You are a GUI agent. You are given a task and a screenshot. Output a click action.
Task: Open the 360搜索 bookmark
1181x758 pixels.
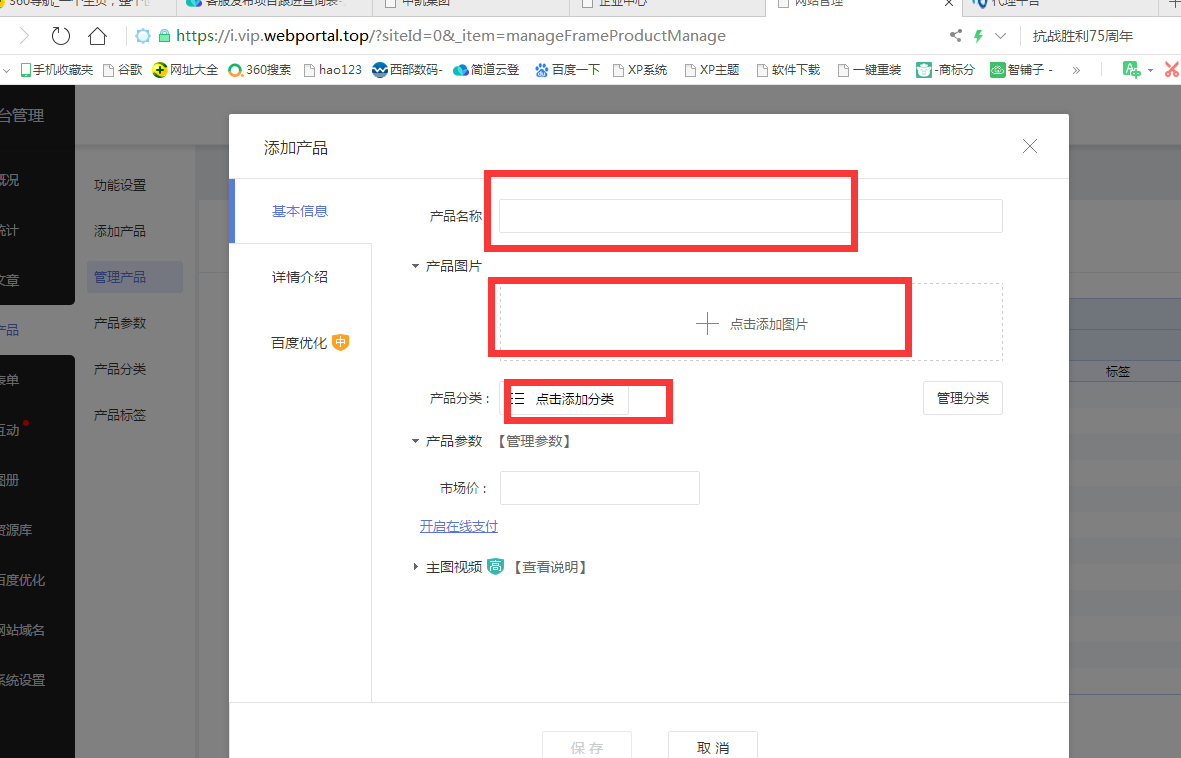coord(260,70)
